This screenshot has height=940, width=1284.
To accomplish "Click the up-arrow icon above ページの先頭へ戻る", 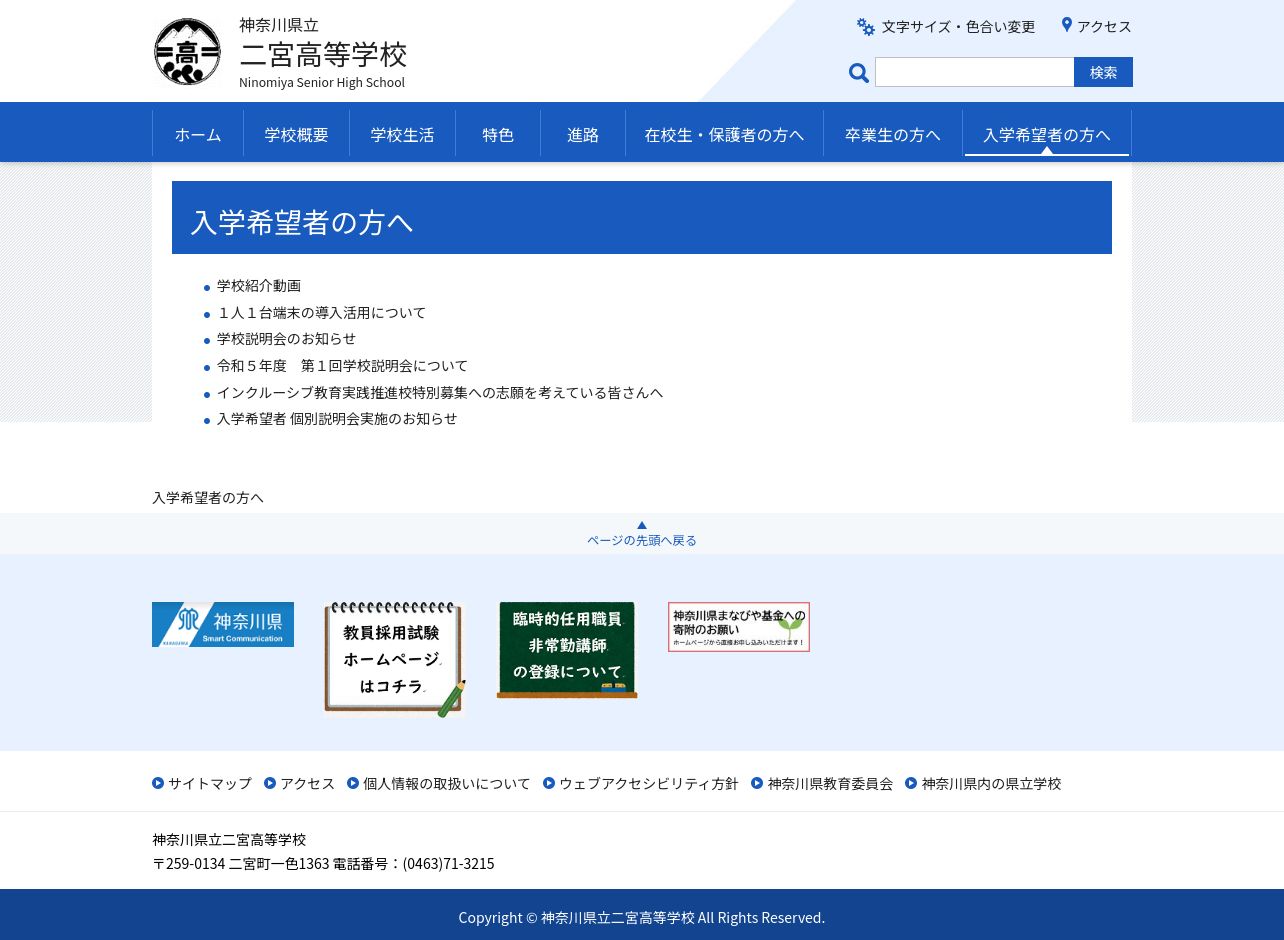I will click(642, 525).
